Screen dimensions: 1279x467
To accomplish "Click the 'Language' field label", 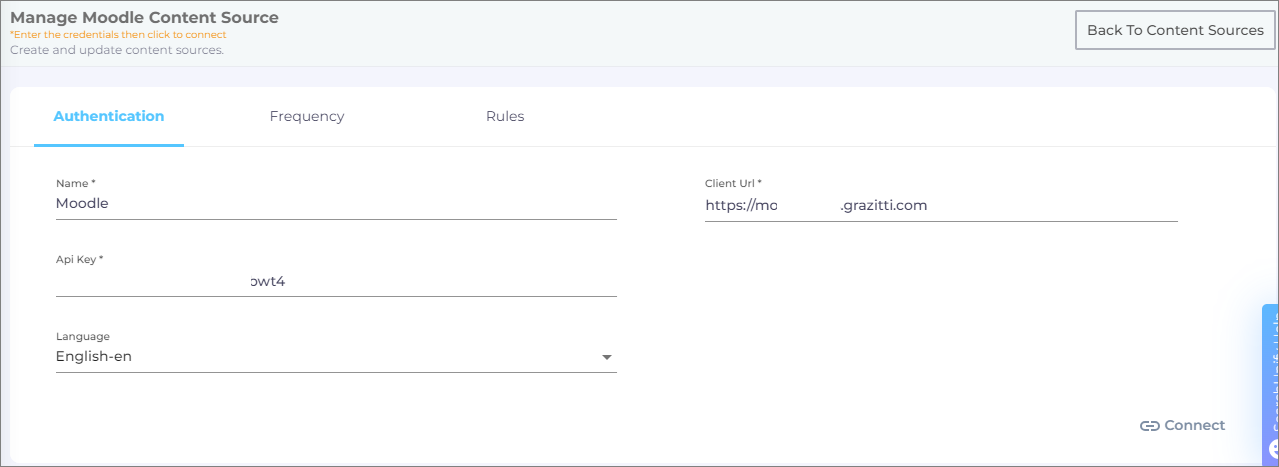I will tap(83, 337).
